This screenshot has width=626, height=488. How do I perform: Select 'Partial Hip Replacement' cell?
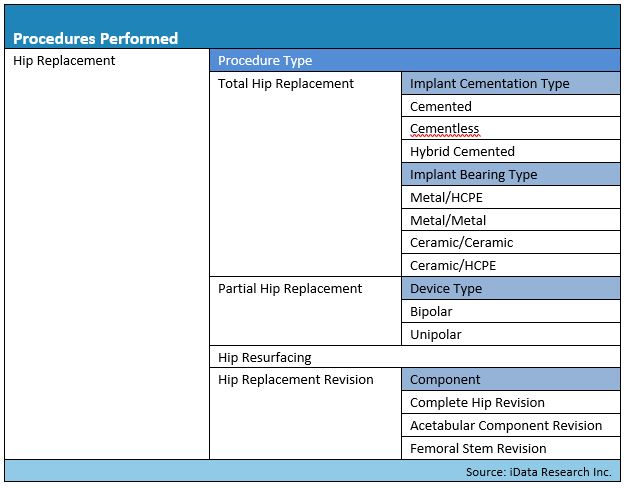(x=305, y=311)
